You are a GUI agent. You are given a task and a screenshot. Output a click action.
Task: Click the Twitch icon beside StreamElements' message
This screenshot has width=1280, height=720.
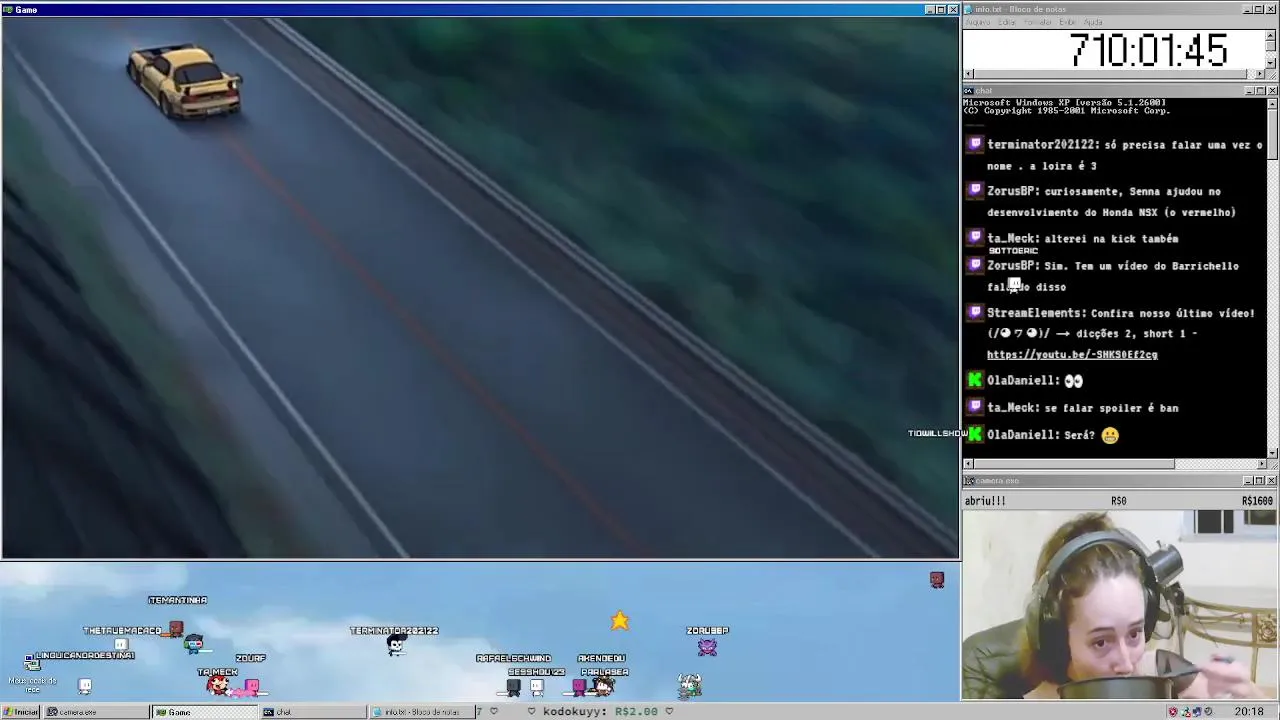point(975,313)
